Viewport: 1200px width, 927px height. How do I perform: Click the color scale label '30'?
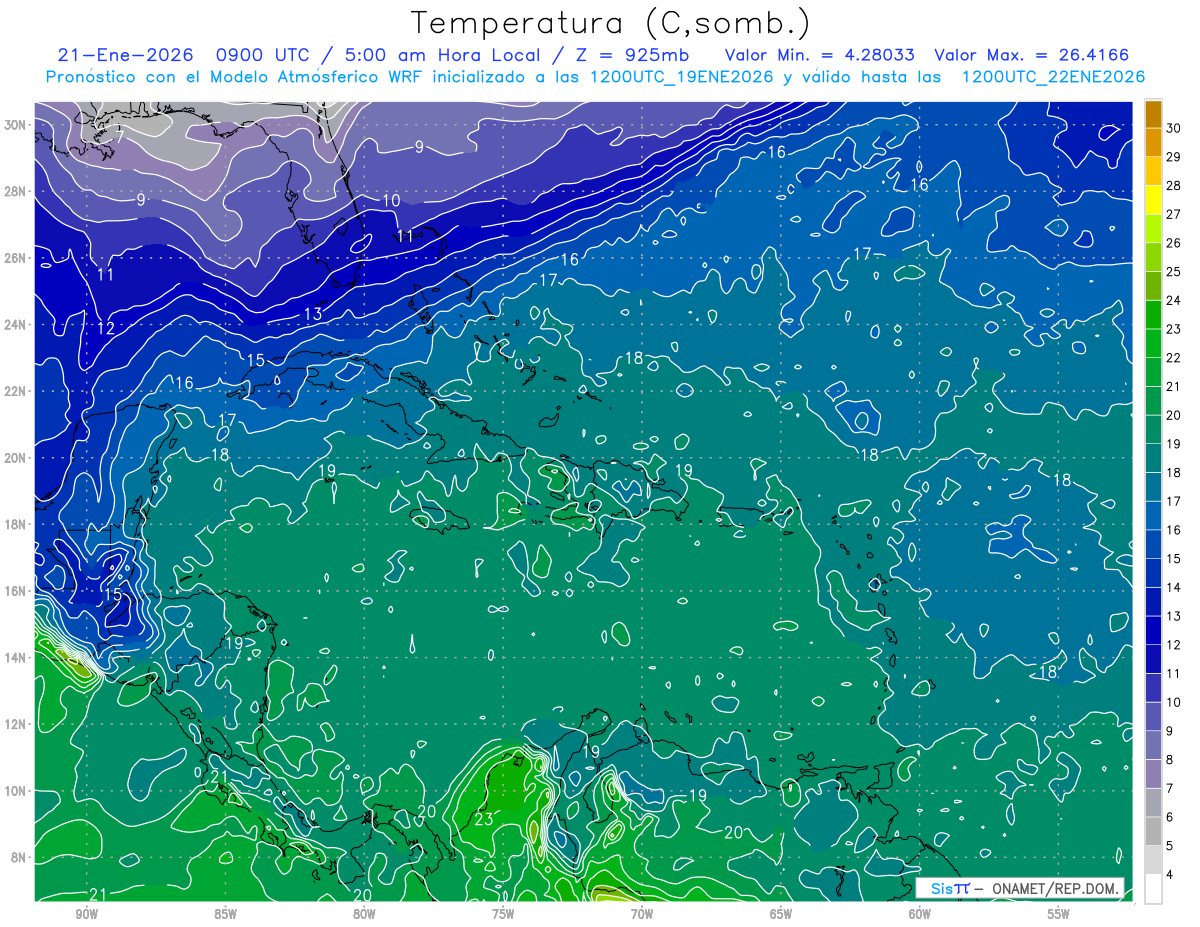pos(1174,128)
